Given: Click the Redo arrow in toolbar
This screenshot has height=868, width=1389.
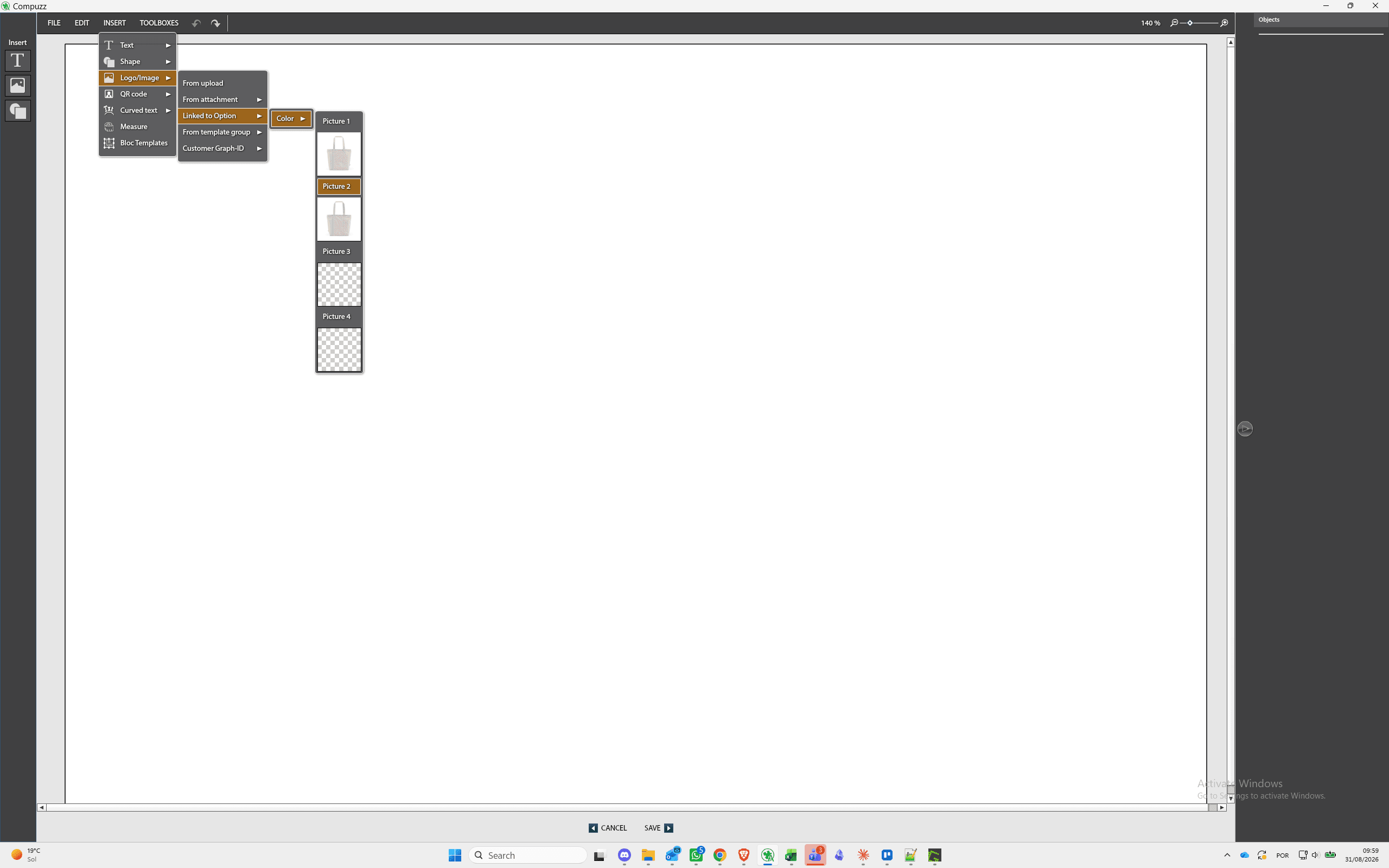Looking at the screenshot, I should [215, 23].
